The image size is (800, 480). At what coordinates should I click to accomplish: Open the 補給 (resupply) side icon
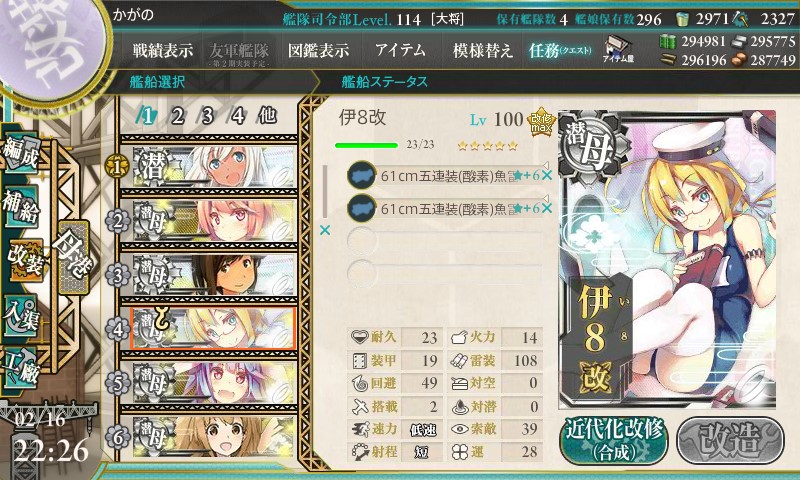[x=21, y=207]
